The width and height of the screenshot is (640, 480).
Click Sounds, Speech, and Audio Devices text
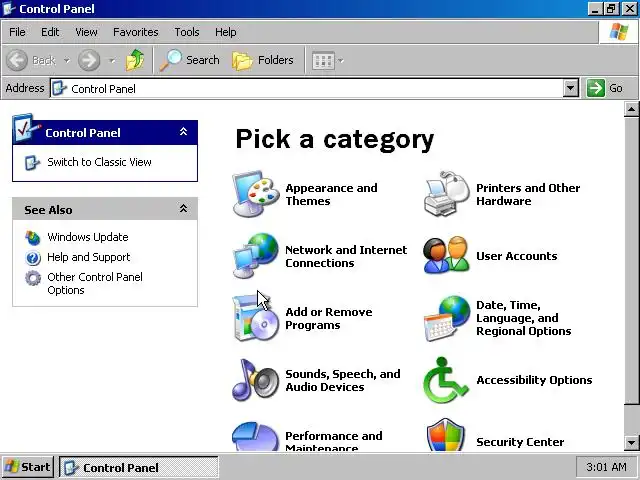click(342, 380)
